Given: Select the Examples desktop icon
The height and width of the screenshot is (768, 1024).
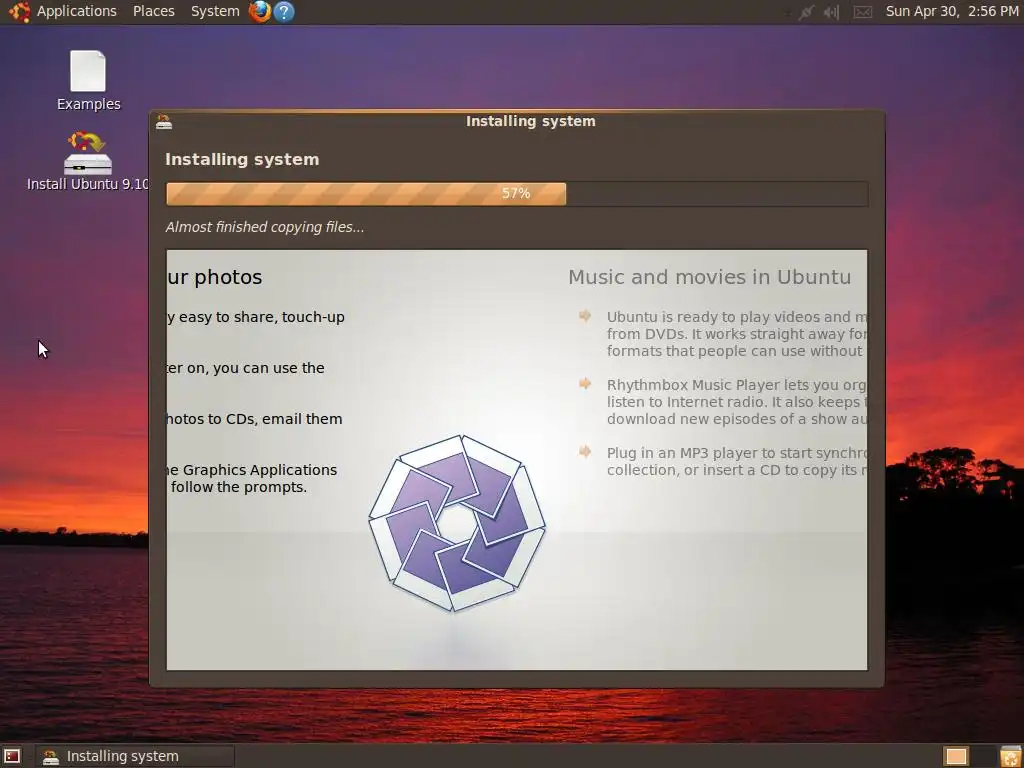Looking at the screenshot, I should pyautogui.click(x=88, y=80).
